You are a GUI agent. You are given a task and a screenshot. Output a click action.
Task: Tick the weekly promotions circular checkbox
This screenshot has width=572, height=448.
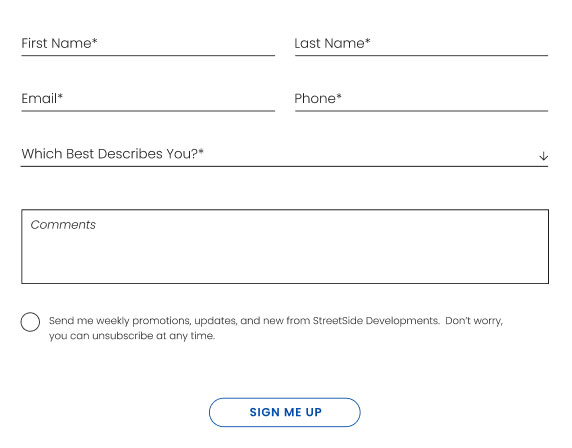(x=30, y=322)
